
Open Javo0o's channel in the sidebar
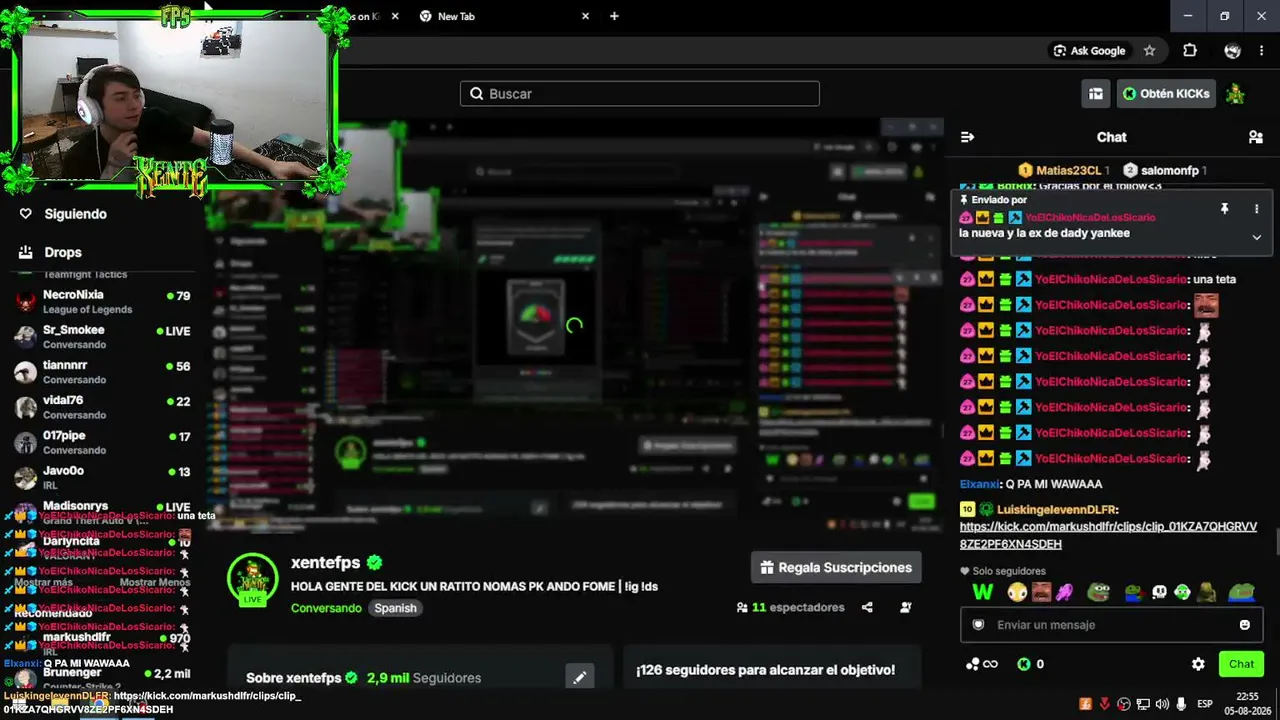pos(100,477)
